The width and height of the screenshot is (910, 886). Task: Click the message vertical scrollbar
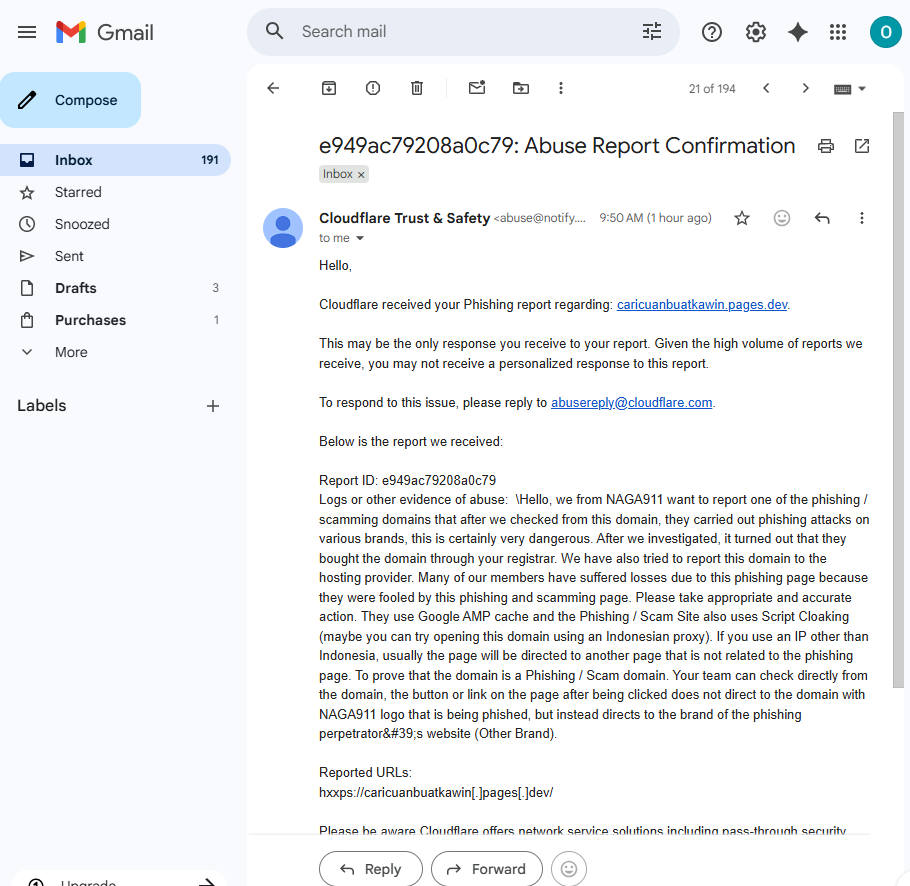[x=898, y=400]
